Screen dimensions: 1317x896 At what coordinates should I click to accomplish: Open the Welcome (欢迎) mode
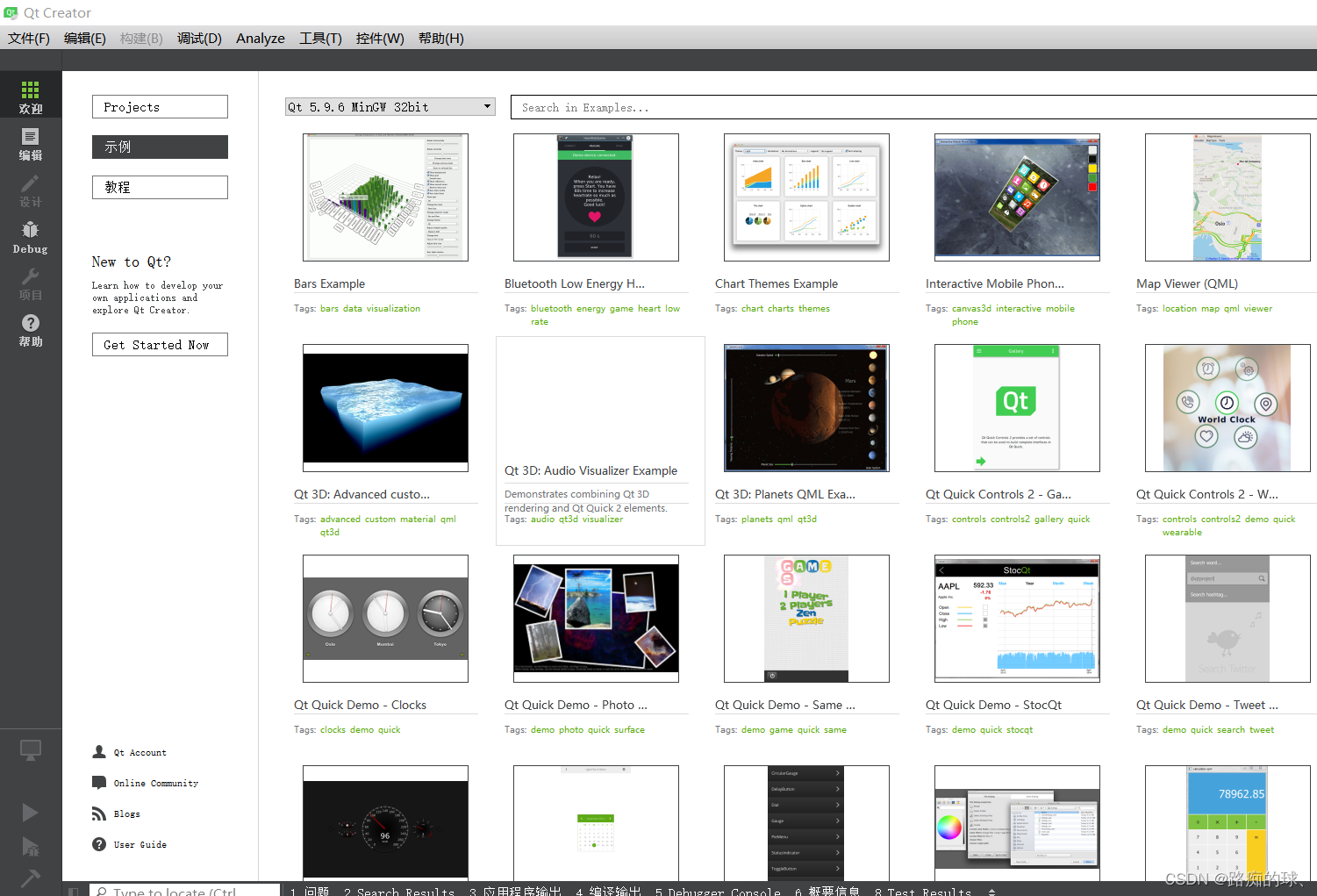tap(31, 95)
